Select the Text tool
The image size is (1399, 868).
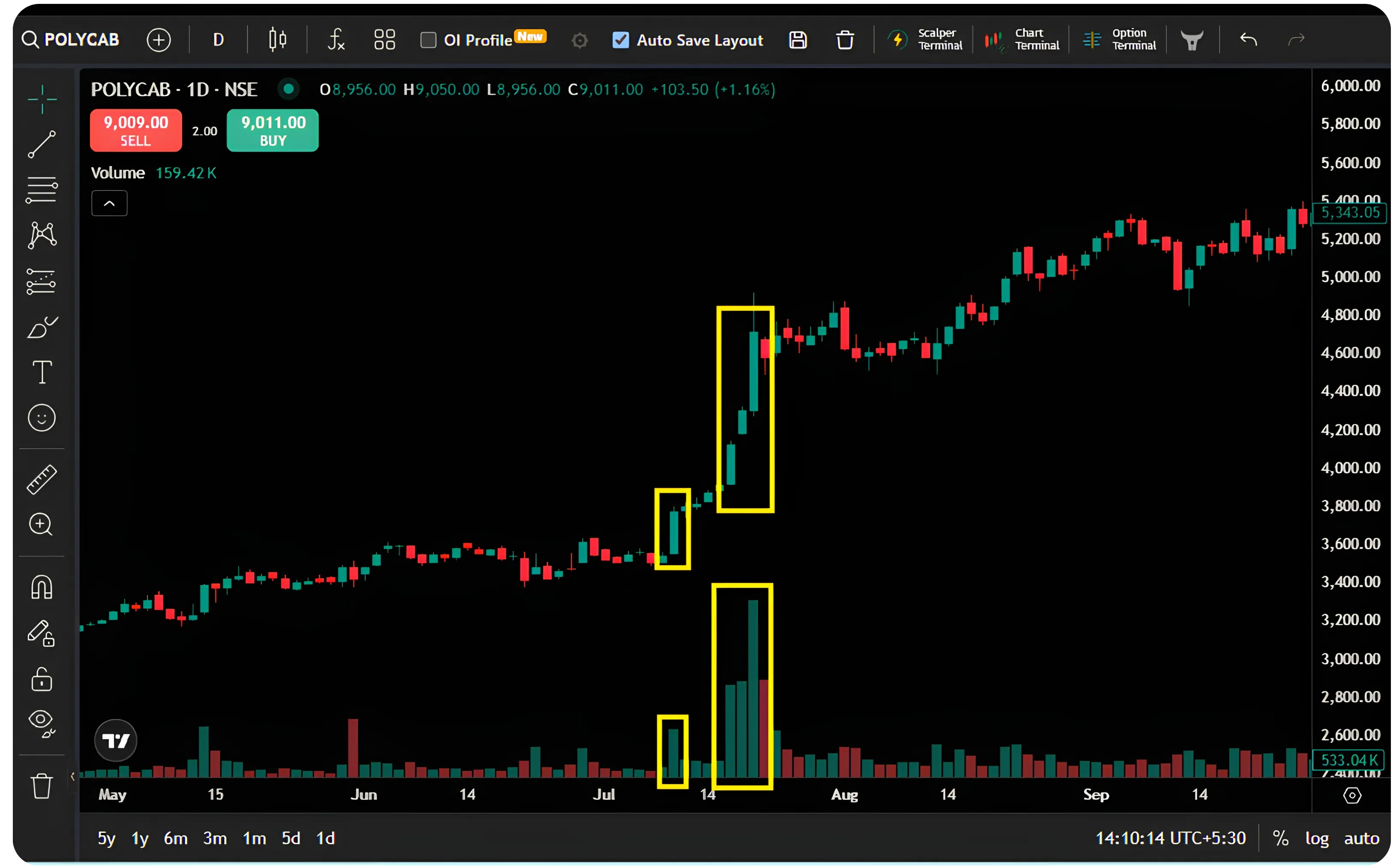pos(42,372)
